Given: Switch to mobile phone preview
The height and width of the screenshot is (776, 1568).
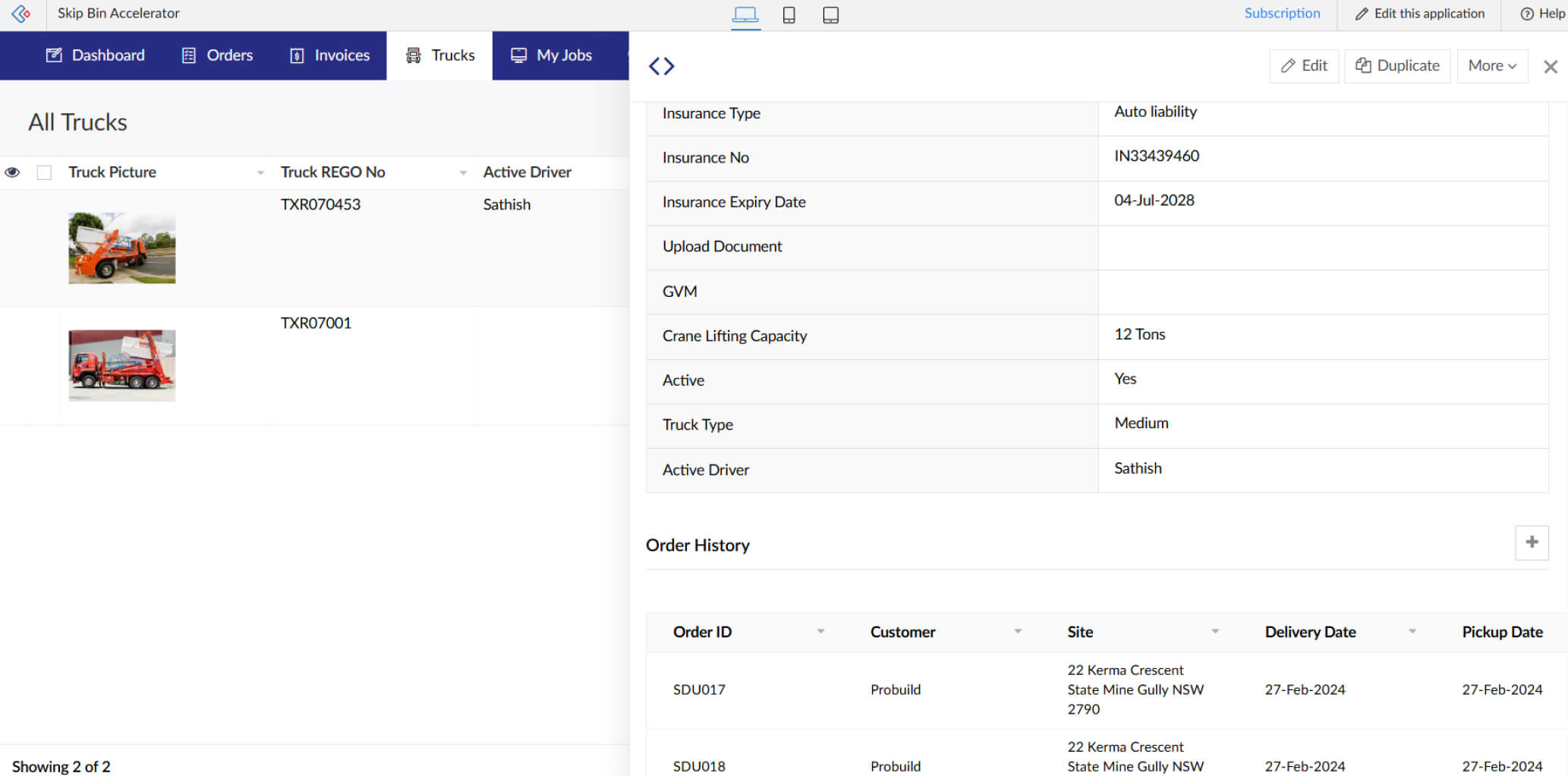Looking at the screenshot, I should [x=789, y=14].
